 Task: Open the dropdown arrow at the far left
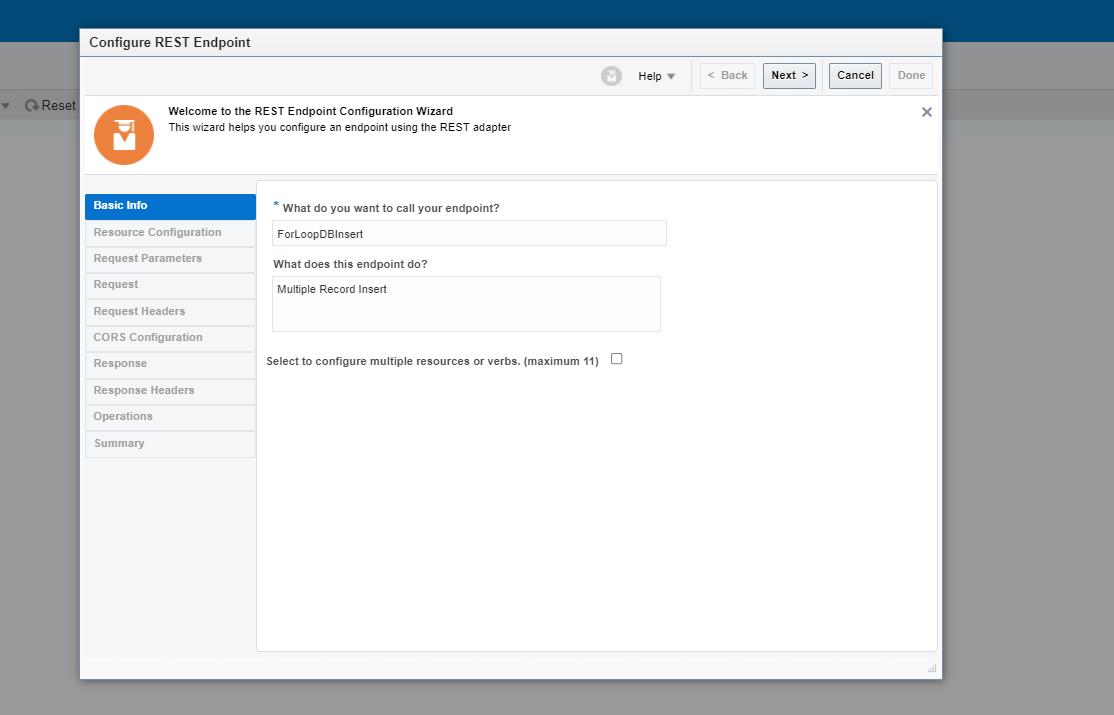tap(6, 104)
